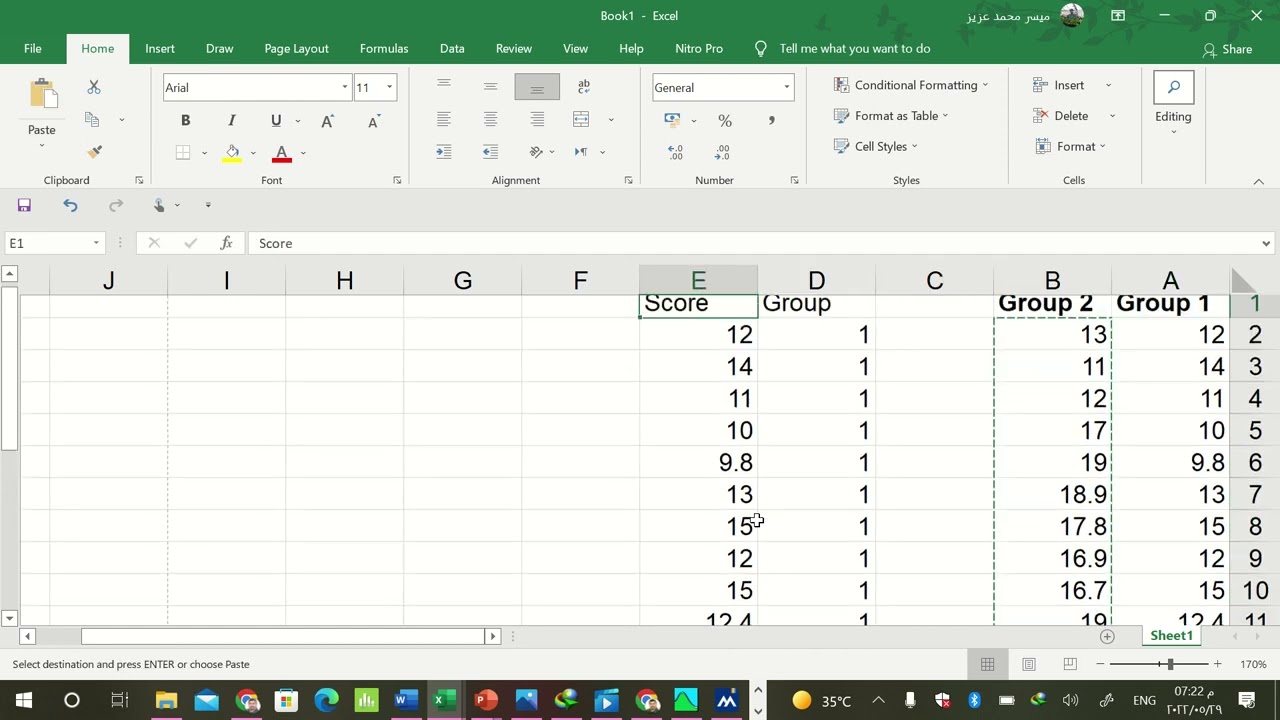1280x720 pixels.
Task: Open the General number format dropdown
Action: 787,88
